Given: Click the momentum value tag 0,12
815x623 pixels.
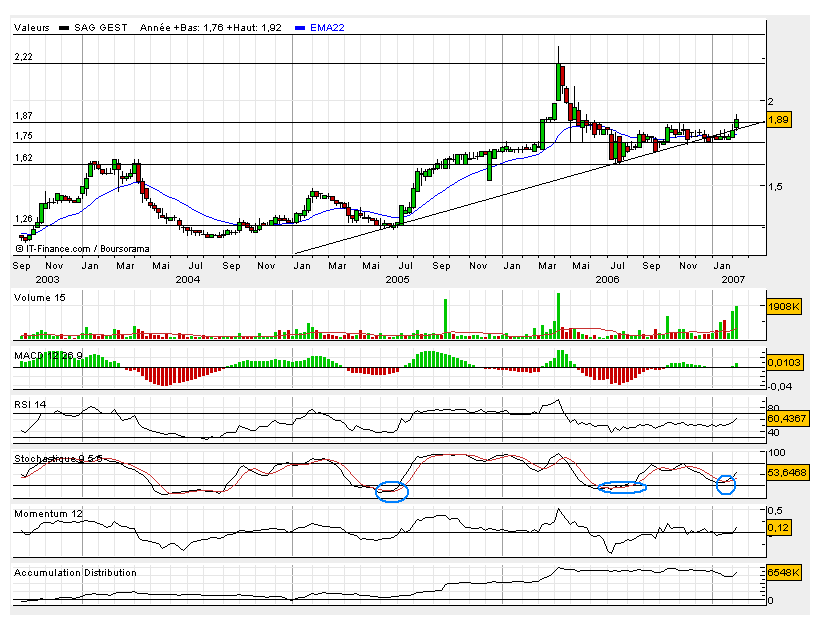Looking at the screenshot, I should click(779, 528).
